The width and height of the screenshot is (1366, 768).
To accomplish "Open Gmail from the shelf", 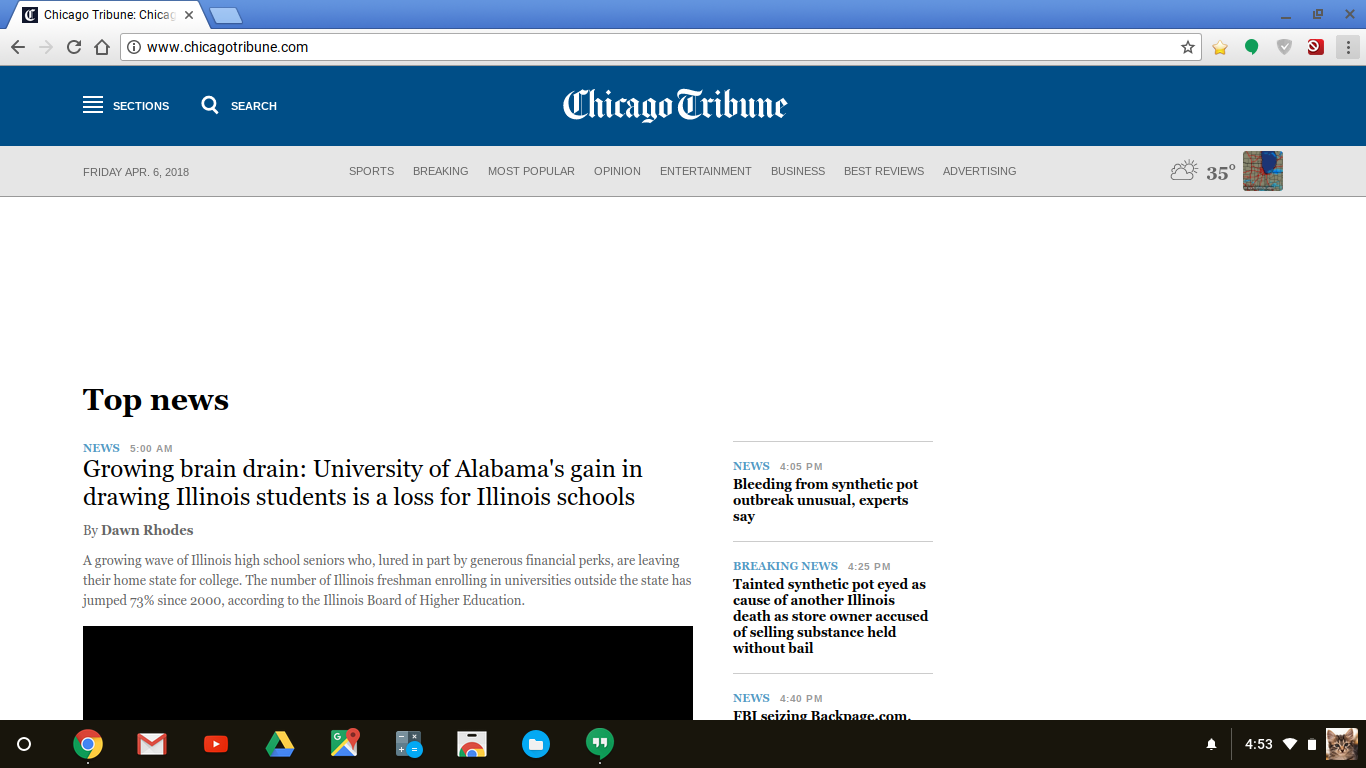I will [x=152, y=744].
